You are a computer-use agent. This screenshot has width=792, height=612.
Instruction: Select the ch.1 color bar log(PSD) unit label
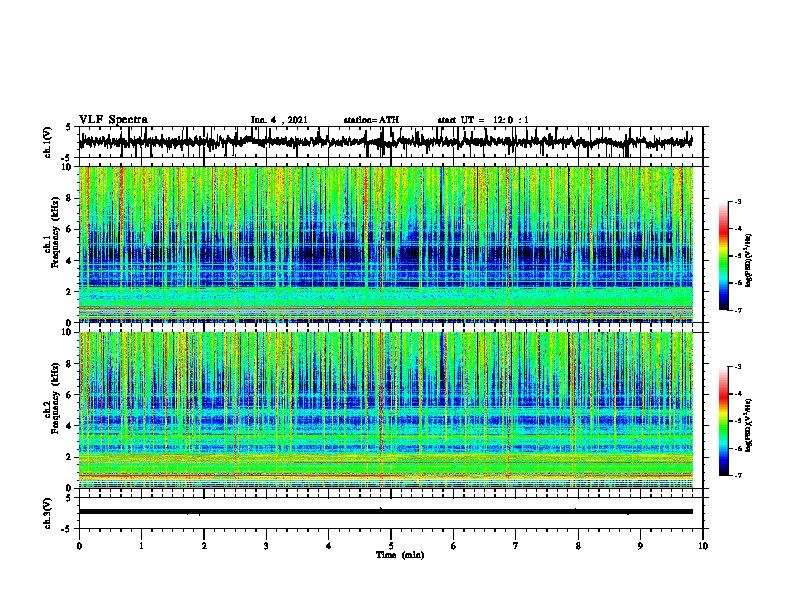click(x=749, y=261)
